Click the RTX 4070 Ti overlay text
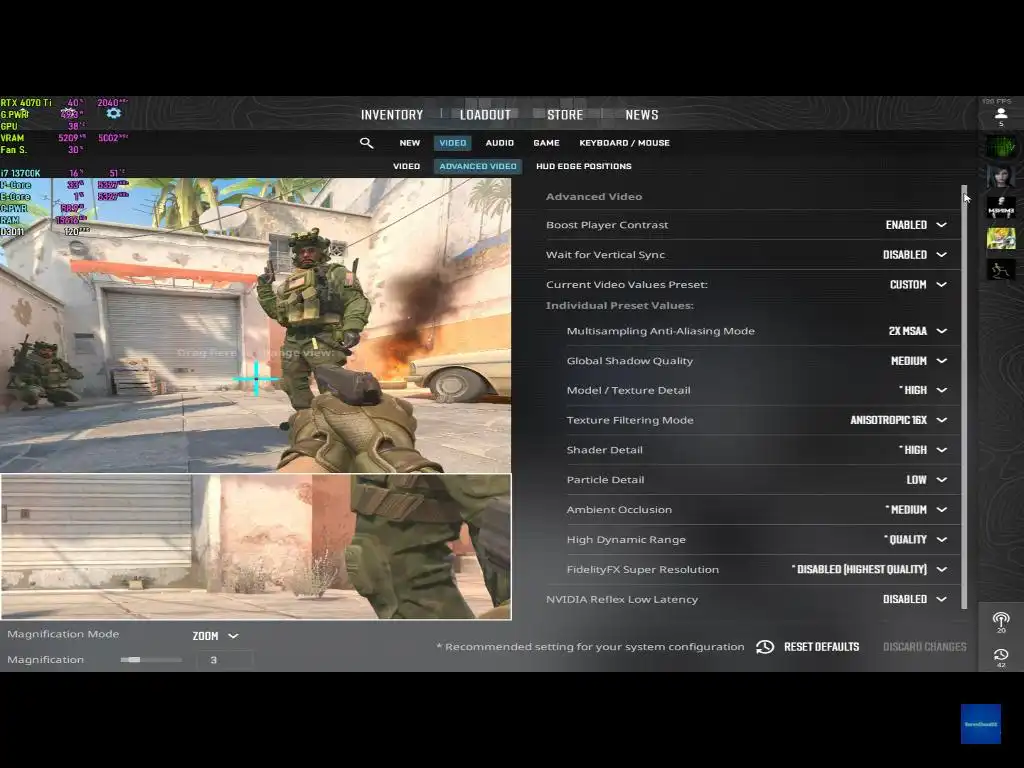The height and width of the screenshot is (768, 1024). coord(26,103)
